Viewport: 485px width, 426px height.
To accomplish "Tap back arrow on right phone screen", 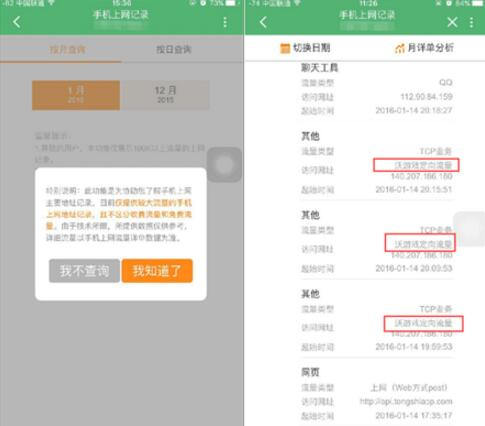I will [x=263, y=22].
